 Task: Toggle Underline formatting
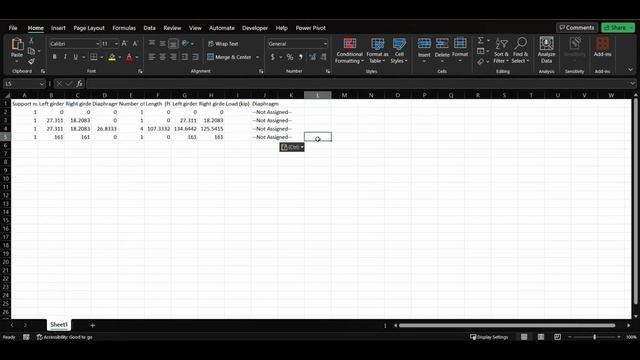pyautogui.click(x=76, y=57)
